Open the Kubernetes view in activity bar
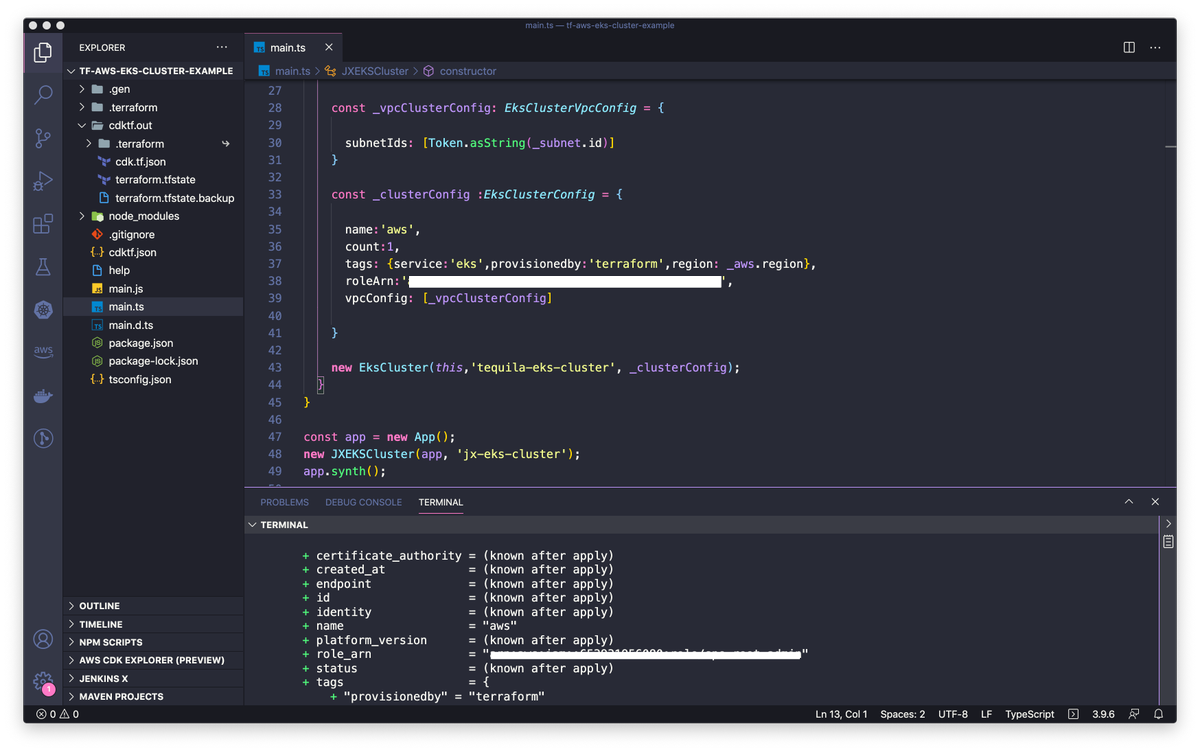 pos(43,310)
